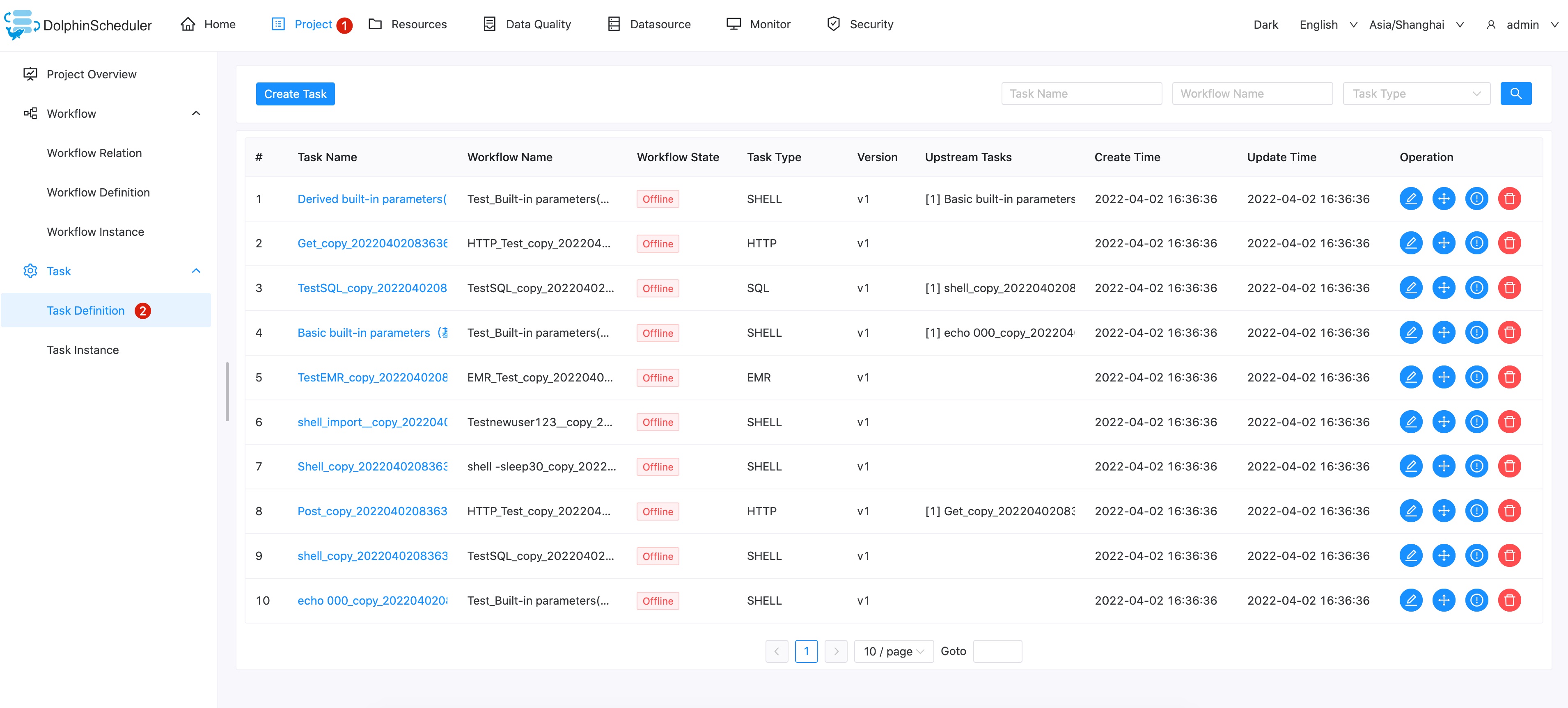1568x708 pixels.
Task: Collapse the Workflow sidebar section
Action: (195, 114)
